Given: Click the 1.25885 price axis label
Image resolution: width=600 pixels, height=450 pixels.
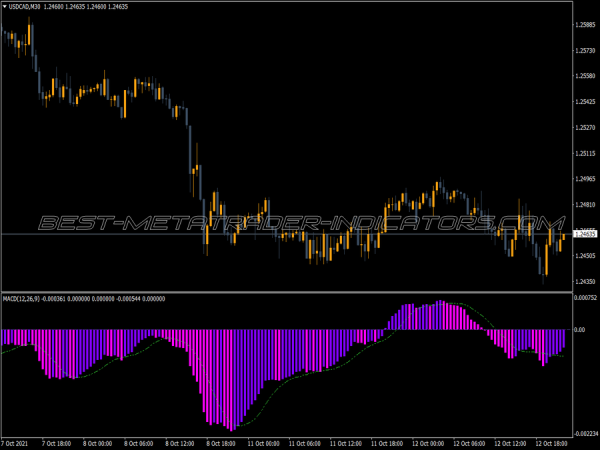Looking at the screenshot, I should coord(585,25).
